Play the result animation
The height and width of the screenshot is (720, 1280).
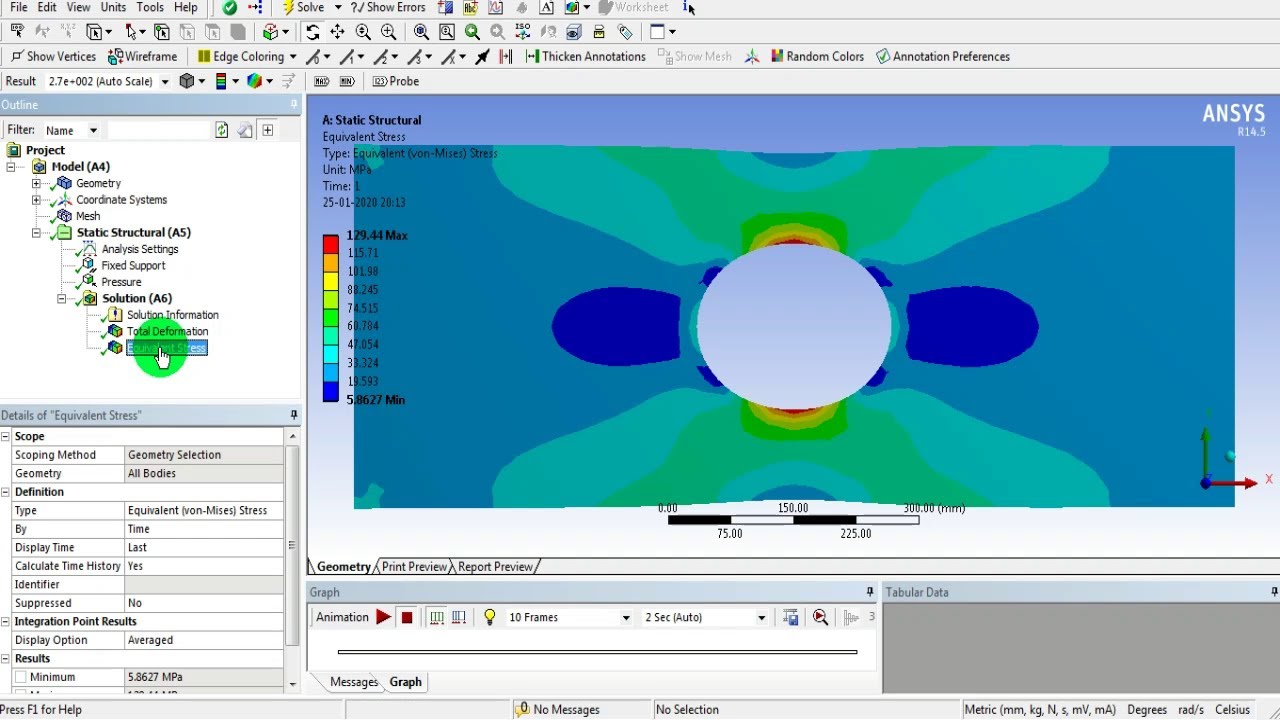[383, 618]
